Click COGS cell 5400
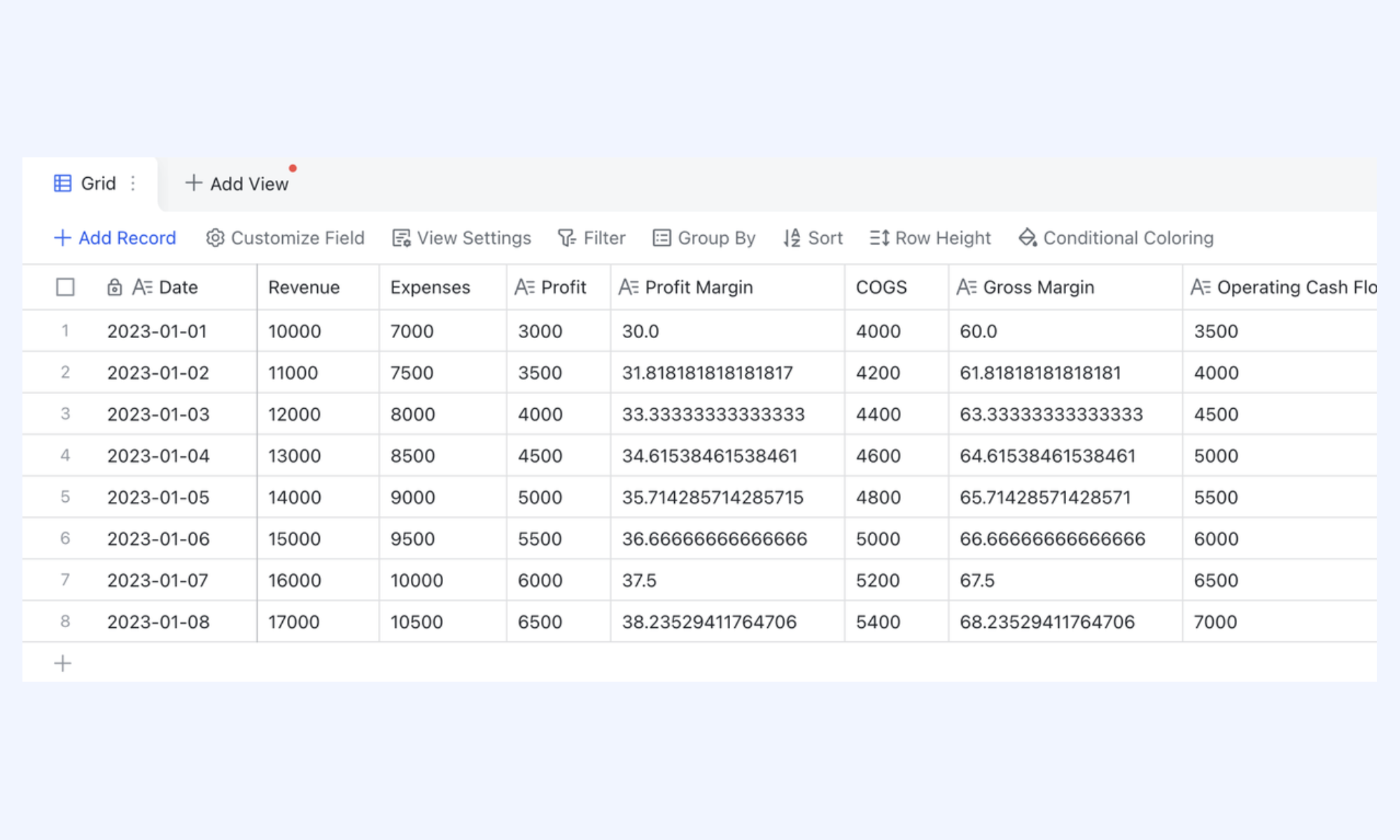The width and height of the screenshot is (1400, 840). [897, 622]
